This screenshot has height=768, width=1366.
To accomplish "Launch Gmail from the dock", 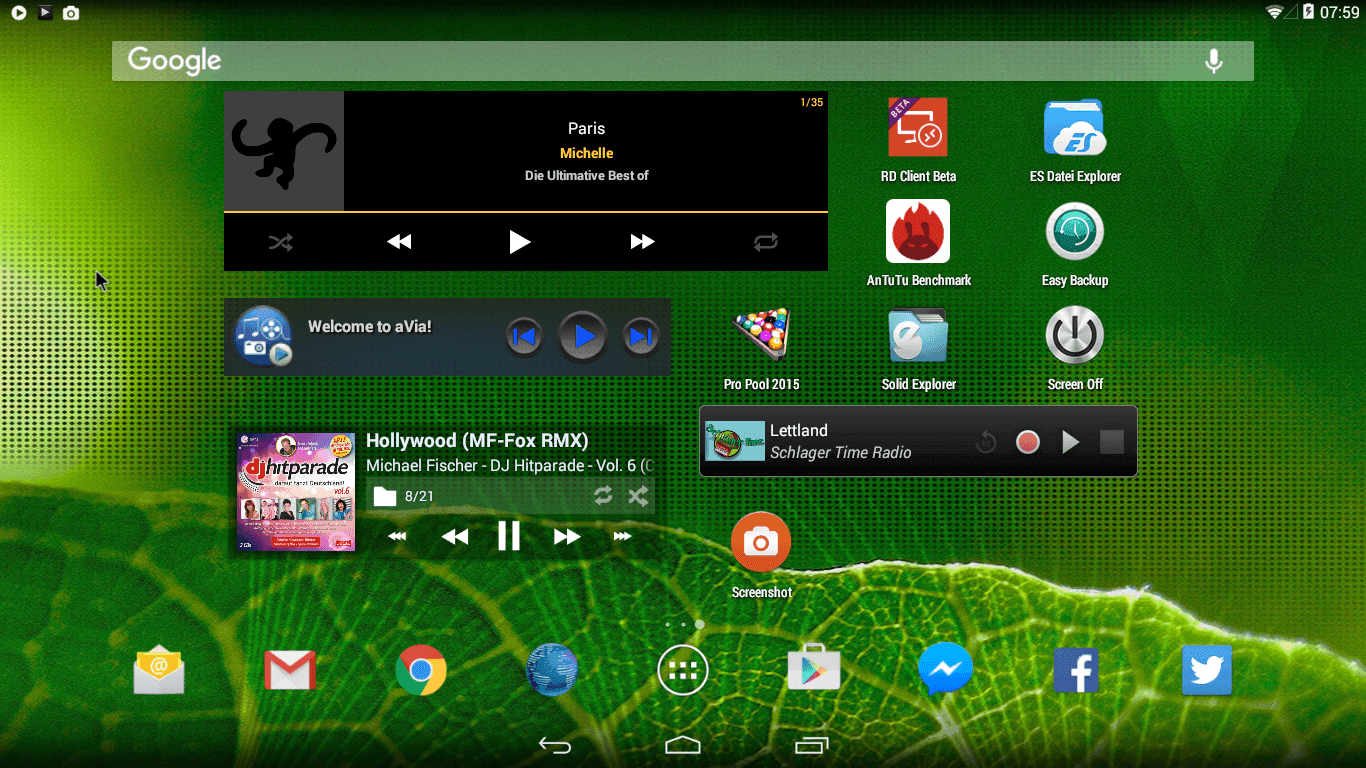I will pyautogui.click(x=290, y=670).
